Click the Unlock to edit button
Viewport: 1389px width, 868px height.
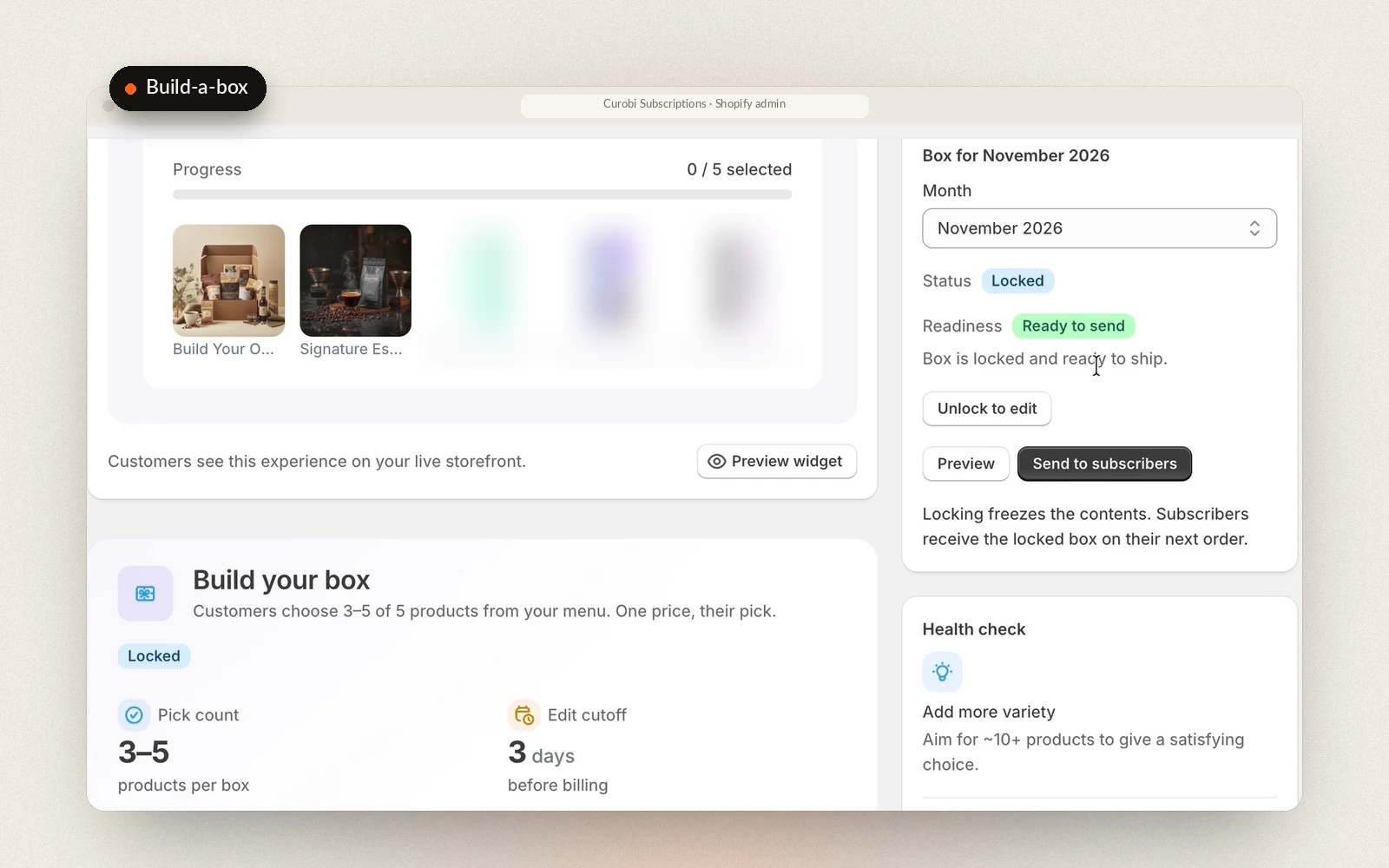tap(987, 409)
